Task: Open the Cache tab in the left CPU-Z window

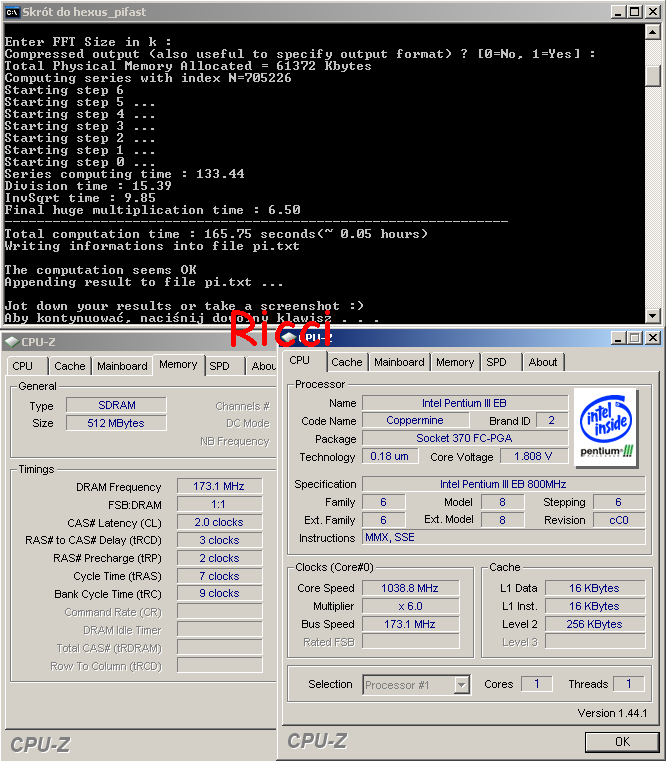Action: coord(69,366)
